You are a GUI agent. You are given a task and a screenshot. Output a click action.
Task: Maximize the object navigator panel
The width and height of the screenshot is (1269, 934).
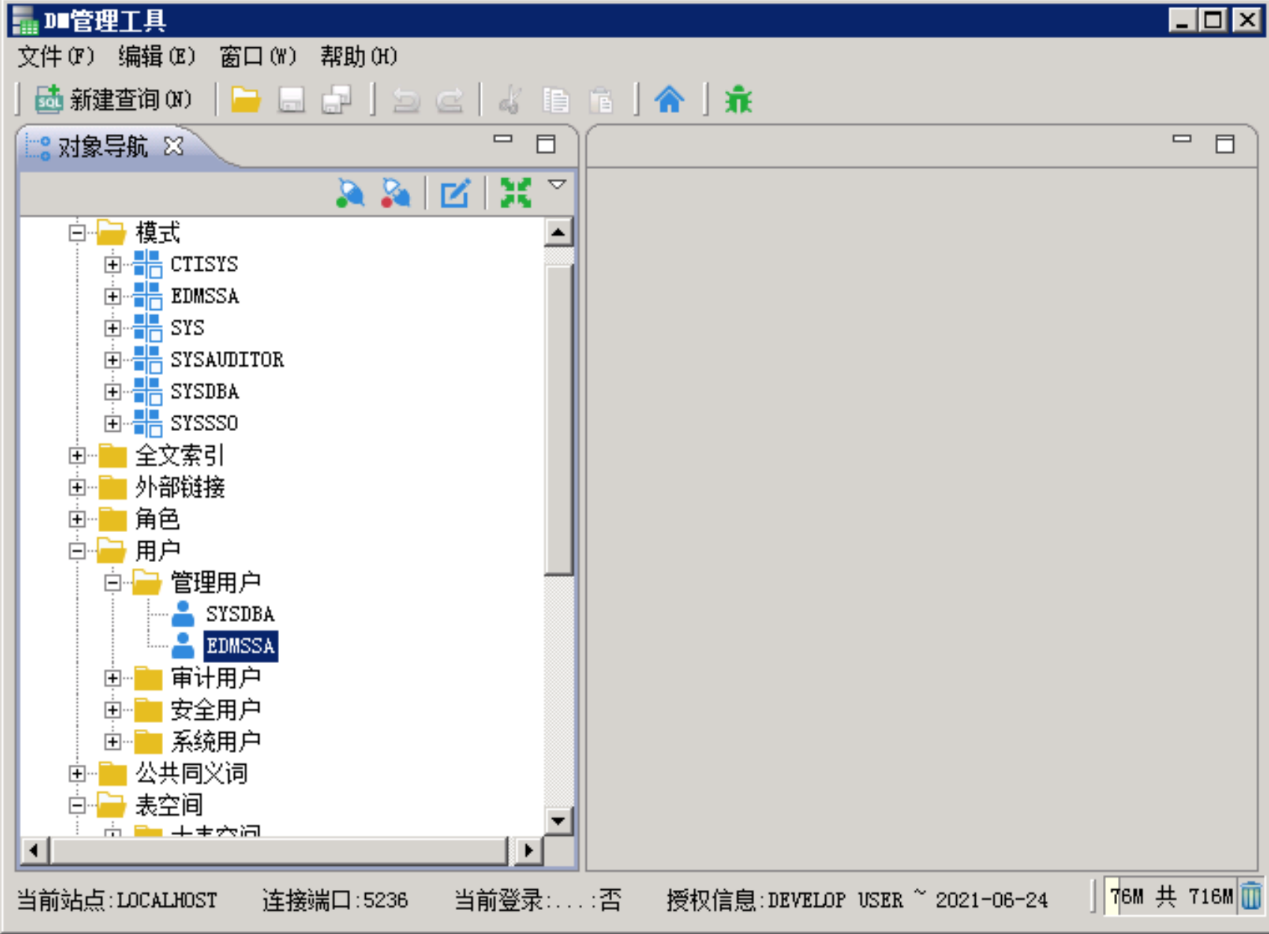(x=546, y=144)
